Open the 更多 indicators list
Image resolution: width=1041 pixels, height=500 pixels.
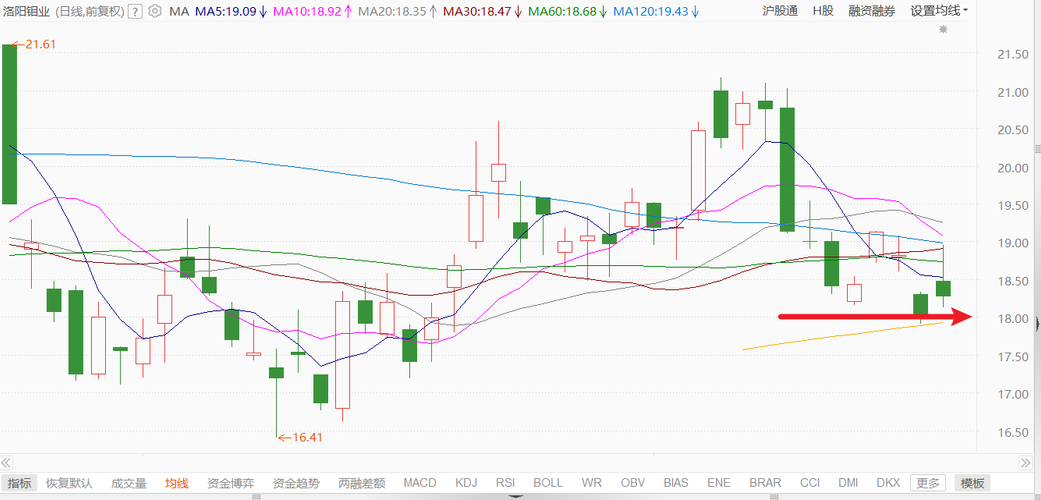pyautogui.click(x=928, y=483)
